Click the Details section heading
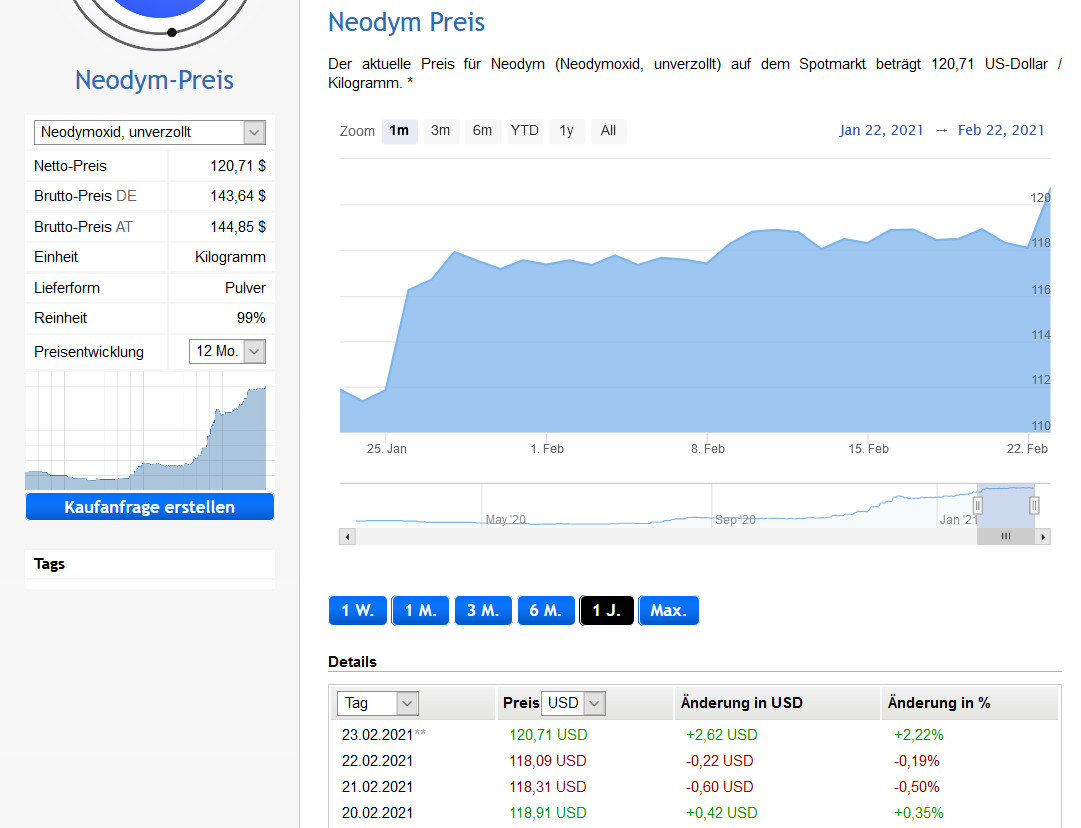Screen dimensions: 1081x828 (352, 662)
